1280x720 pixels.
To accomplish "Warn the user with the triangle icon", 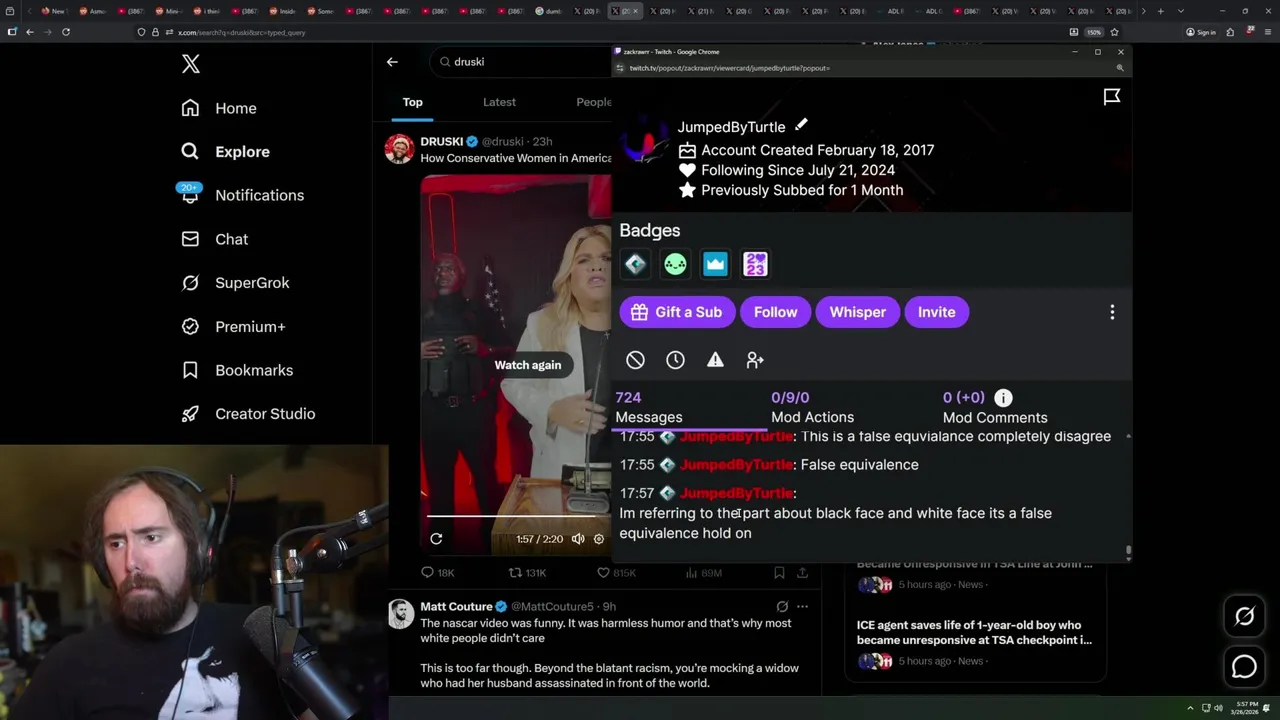I will pos(715,360).
